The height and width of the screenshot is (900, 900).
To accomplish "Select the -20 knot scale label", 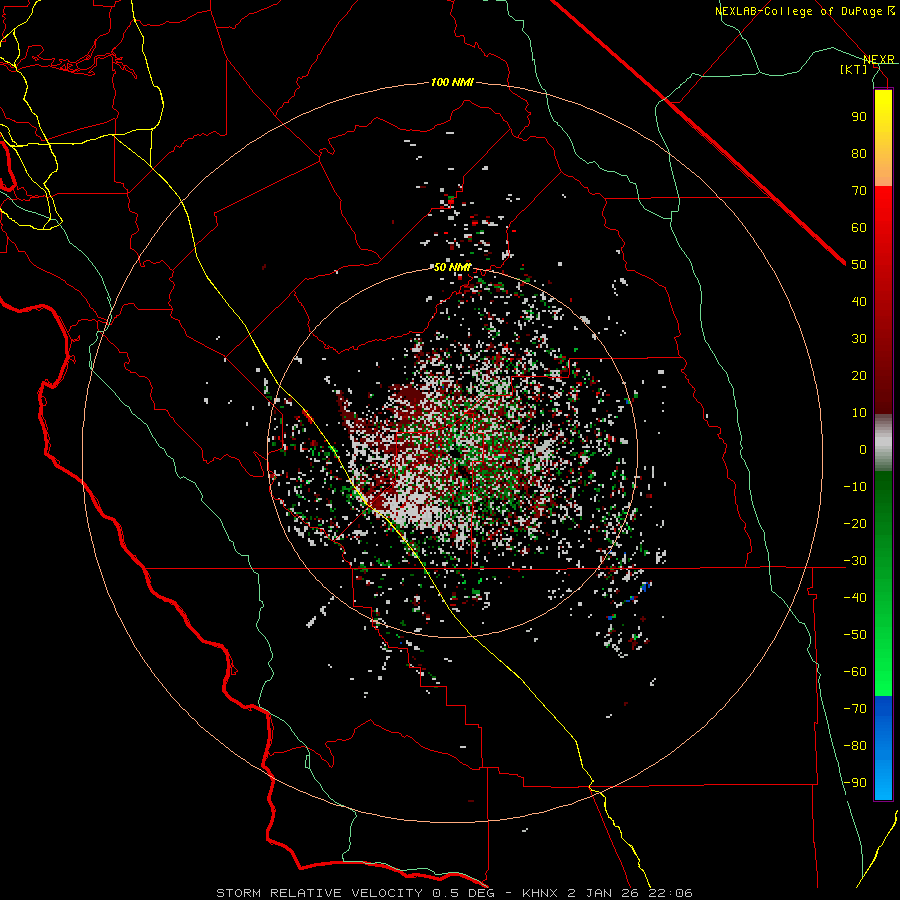I will coord(855,523).
